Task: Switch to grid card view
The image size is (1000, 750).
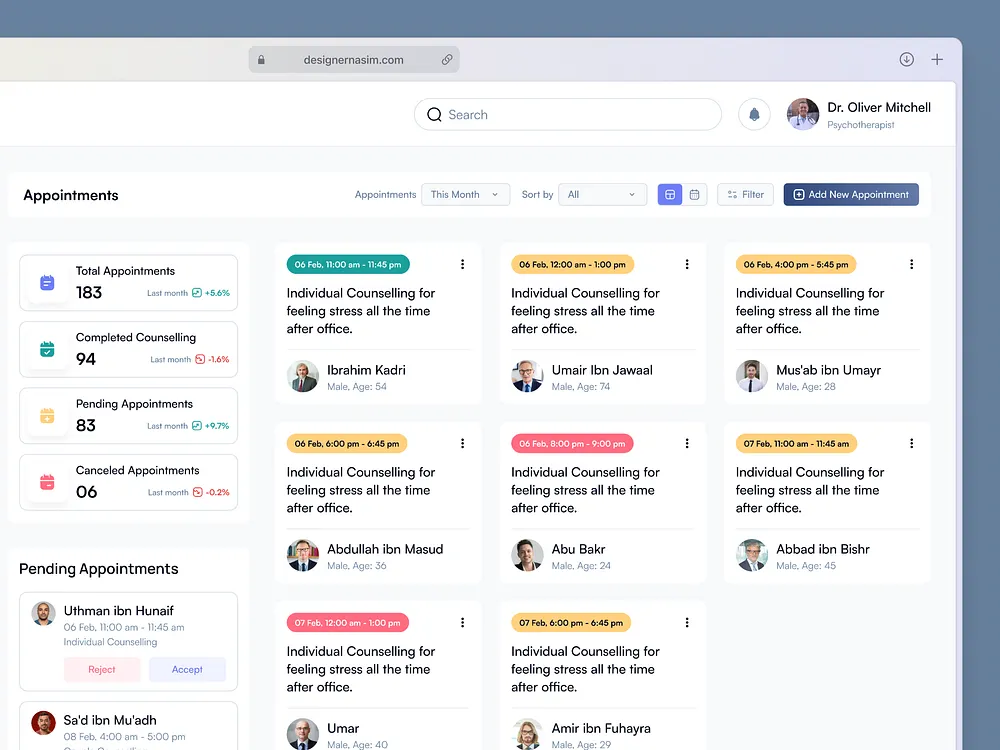Action: tap(670, 195)
